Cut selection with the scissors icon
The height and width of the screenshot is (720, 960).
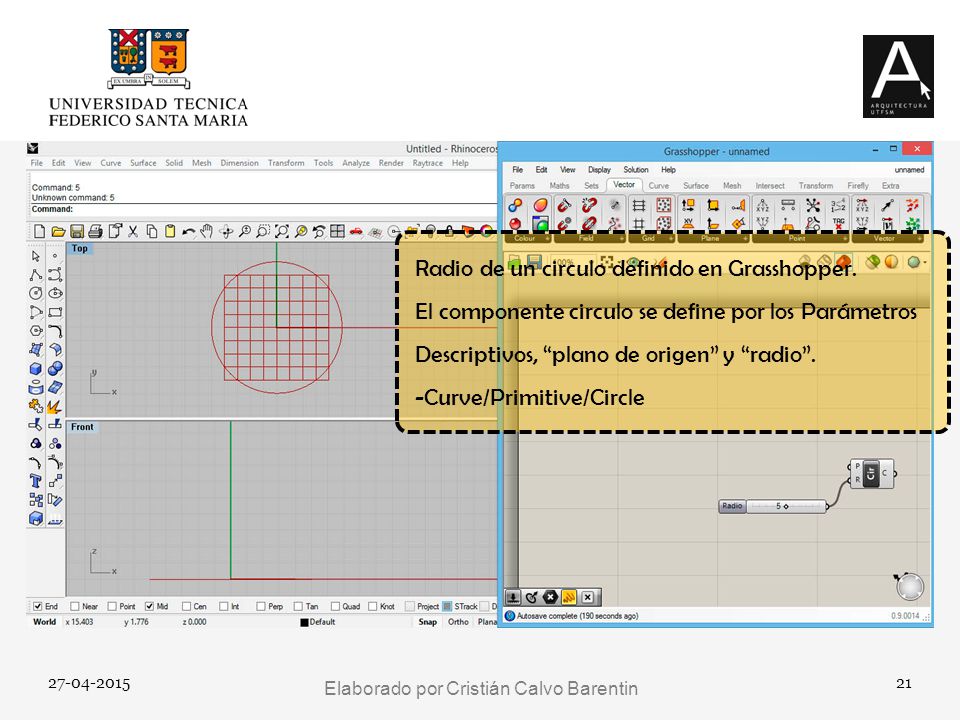[x=133, y=231]
